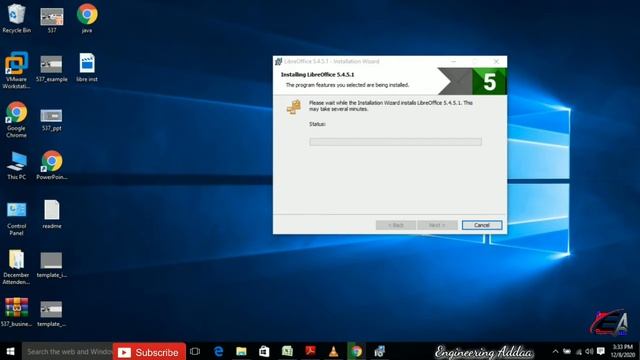
Task: Open Task View from taskbar
Action: click(195, 351)
